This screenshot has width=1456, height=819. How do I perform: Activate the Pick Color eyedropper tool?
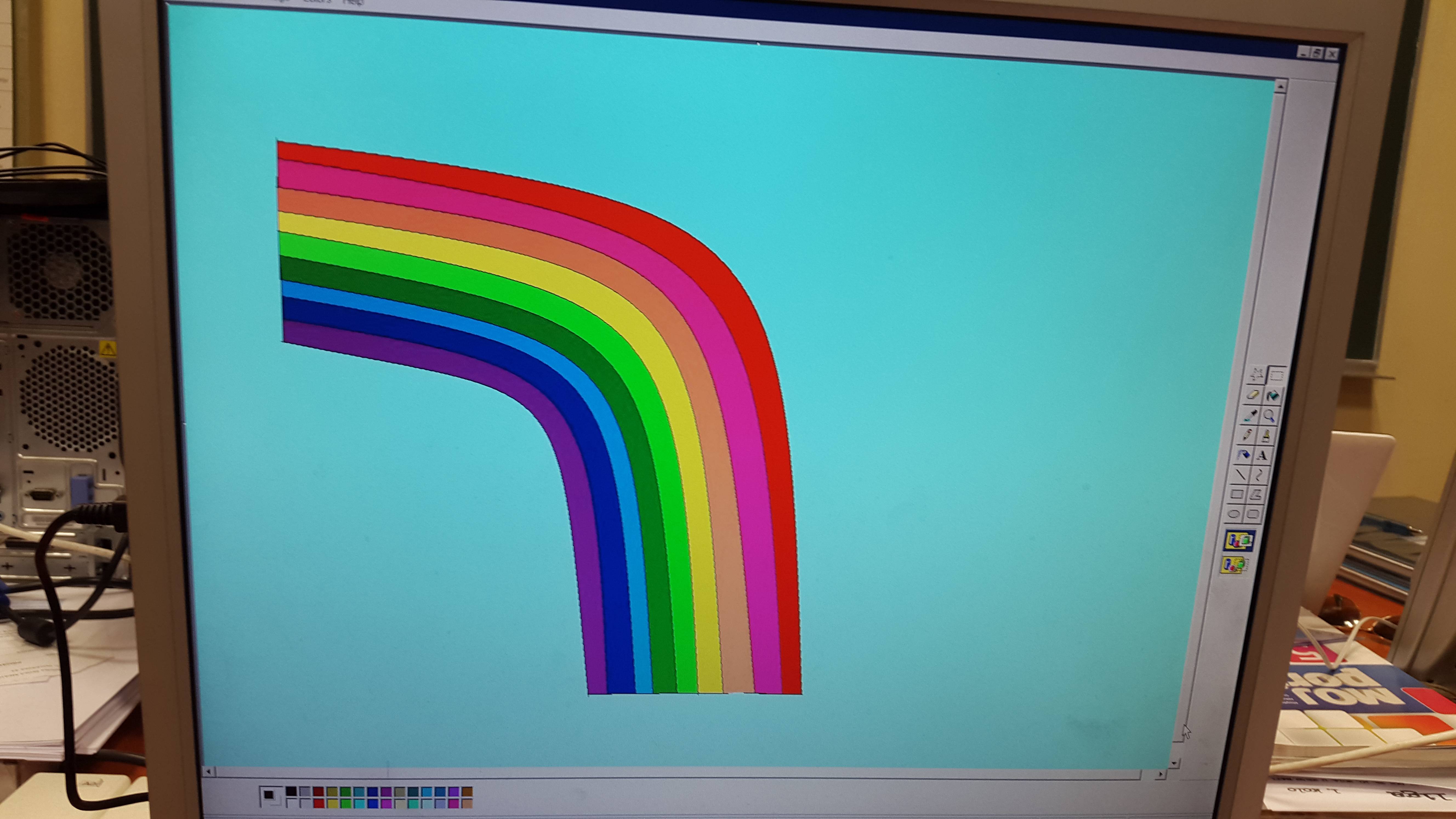coord(1250,416)
